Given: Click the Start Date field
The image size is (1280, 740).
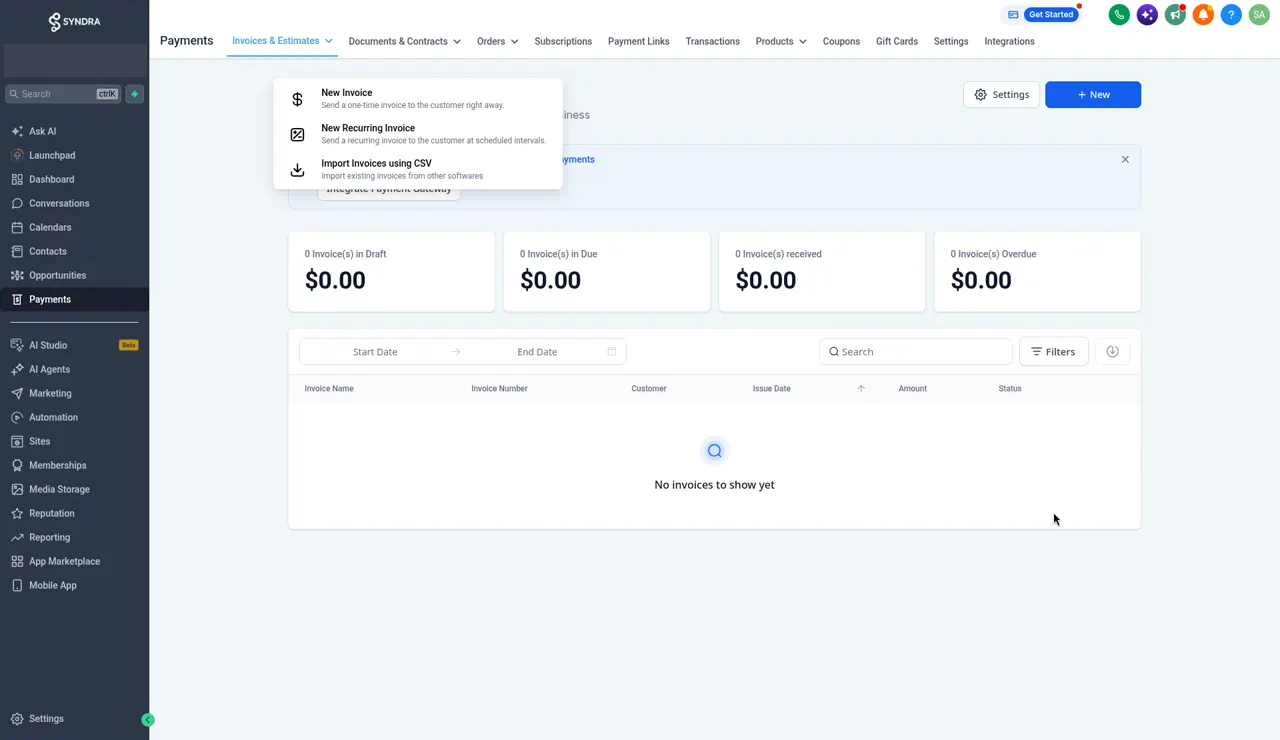Looking at the screenshot, I should tap(375, 352).
